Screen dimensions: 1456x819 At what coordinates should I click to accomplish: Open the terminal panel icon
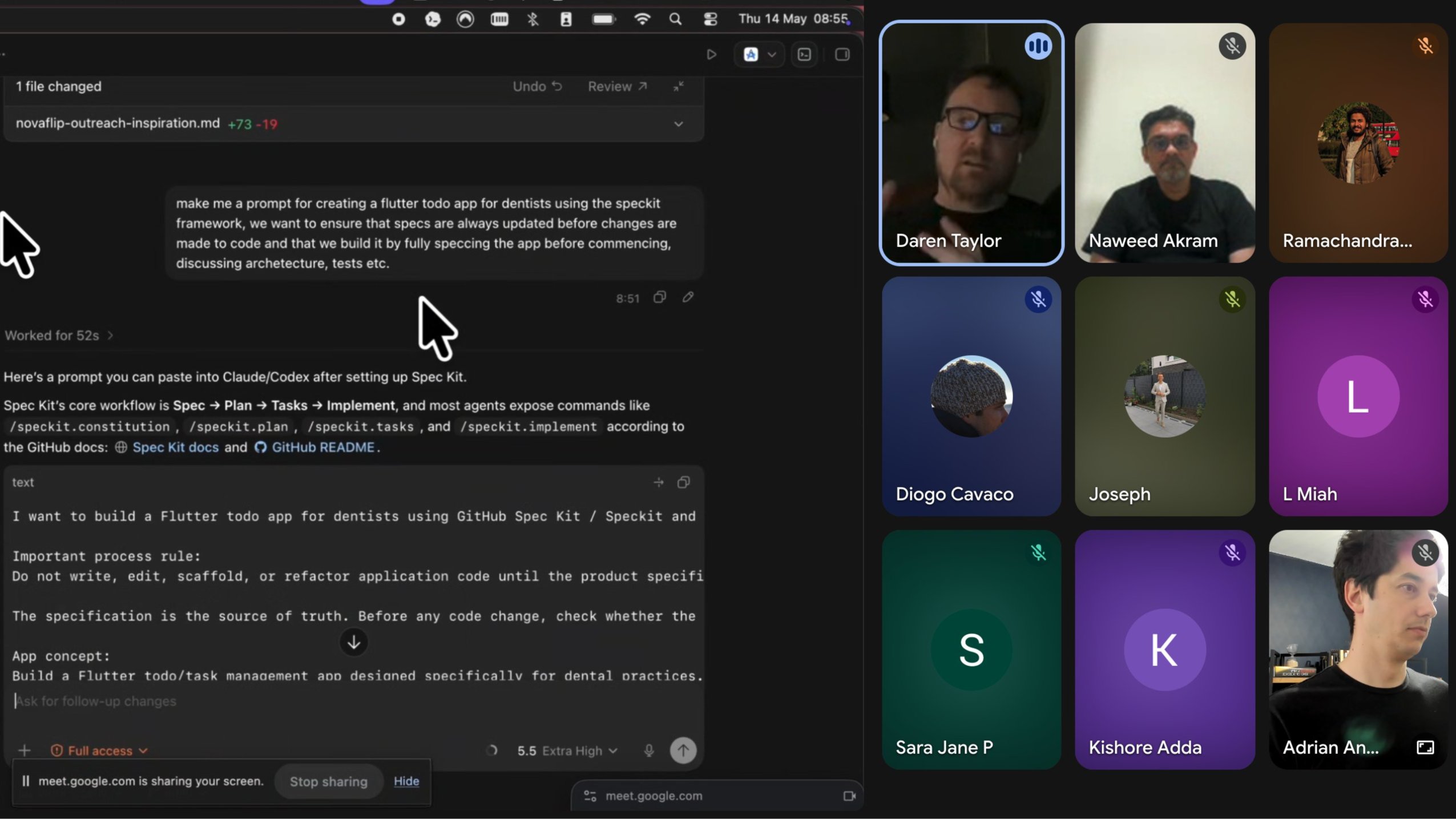click(x=804, y=55)
